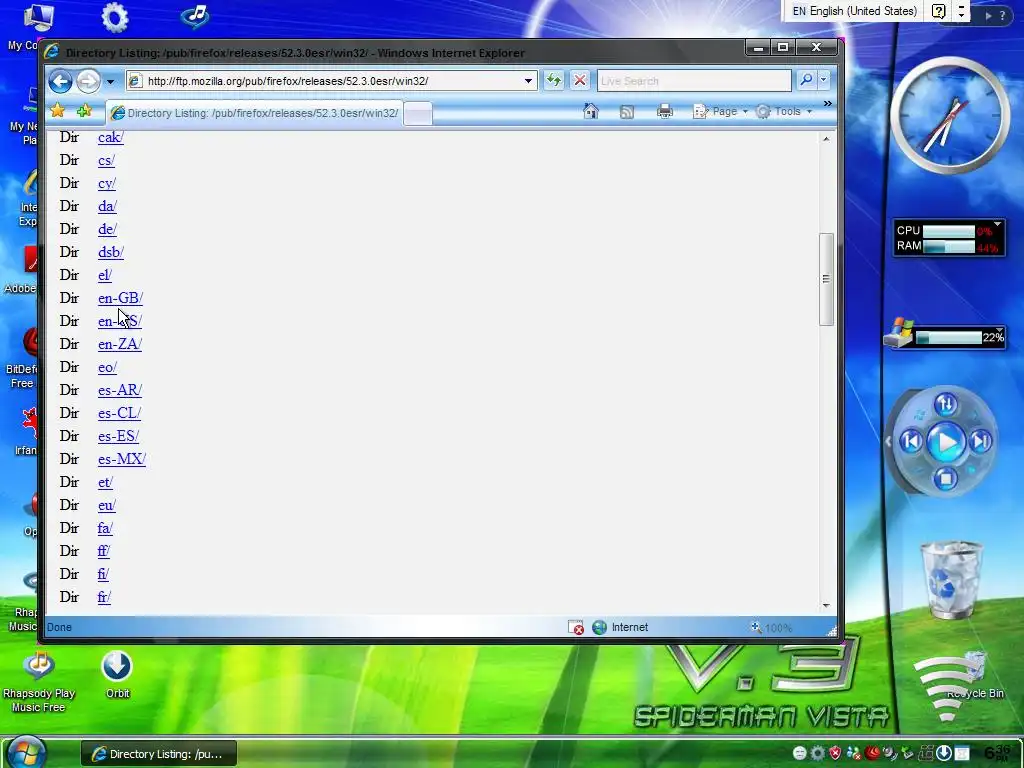Click the Add to Favorites icon
Screen dimensions: 1024x768
pyautogui.click(x=84, y=111)
